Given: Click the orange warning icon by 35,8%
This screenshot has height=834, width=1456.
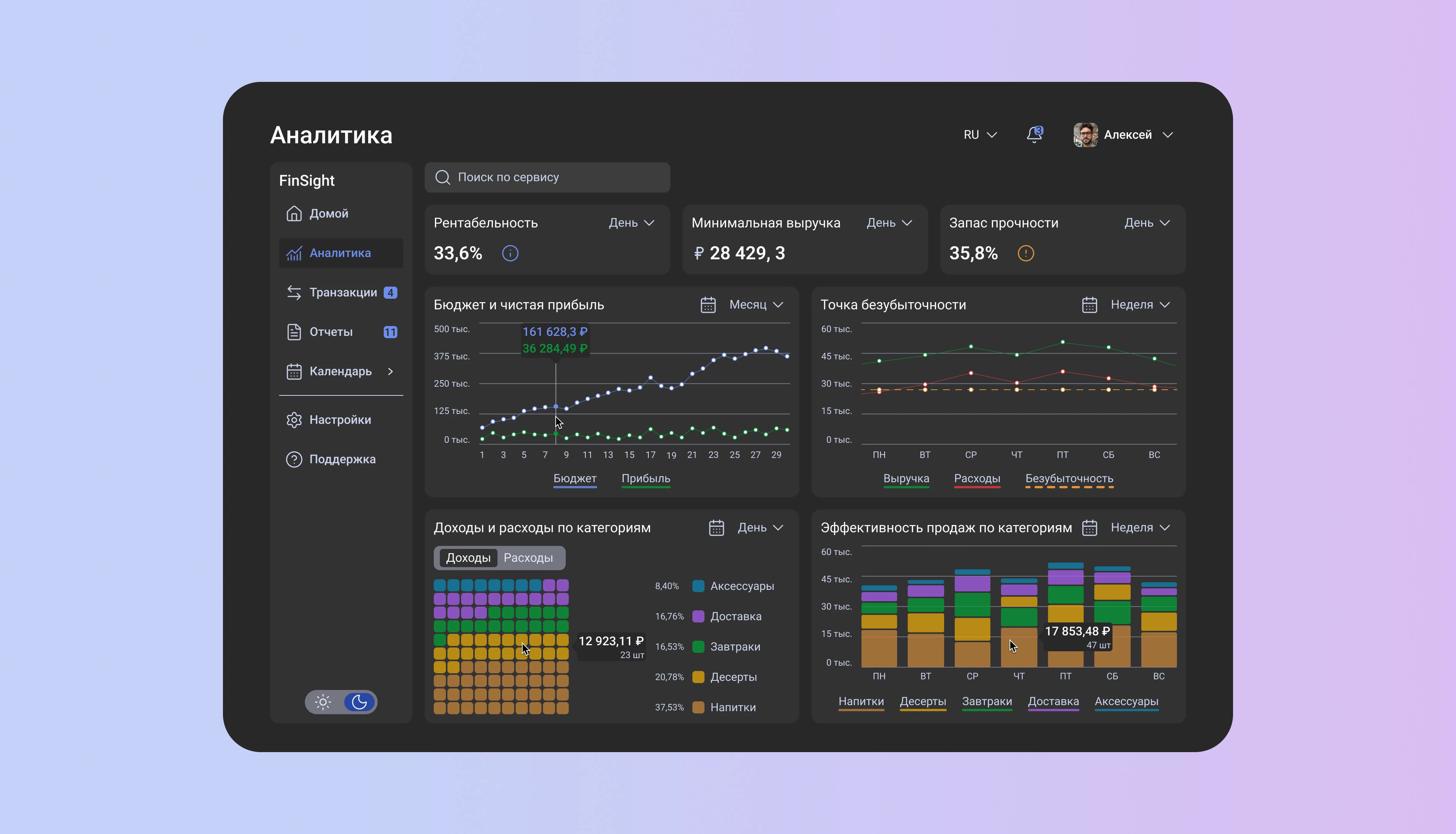Looking at the screenshot, I should 1025,253.
